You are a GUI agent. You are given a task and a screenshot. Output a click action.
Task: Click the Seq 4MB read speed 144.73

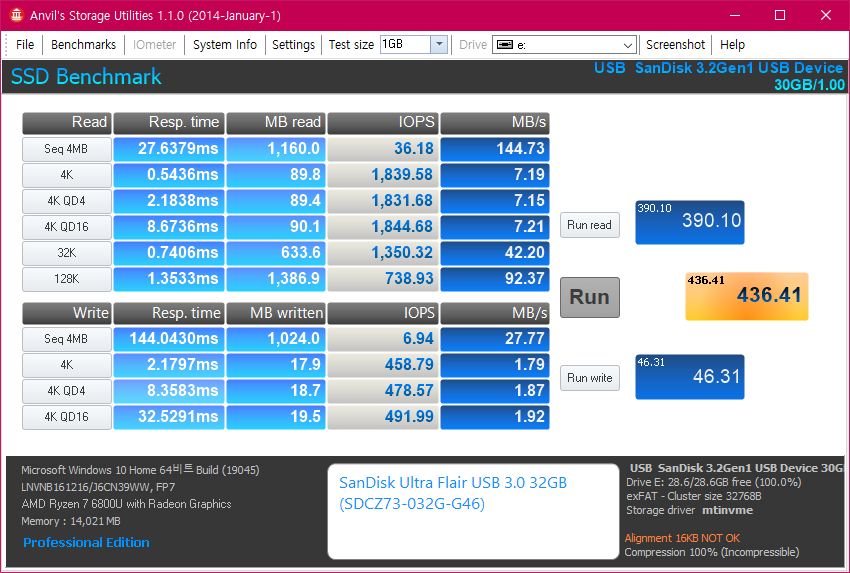(495, 149)
